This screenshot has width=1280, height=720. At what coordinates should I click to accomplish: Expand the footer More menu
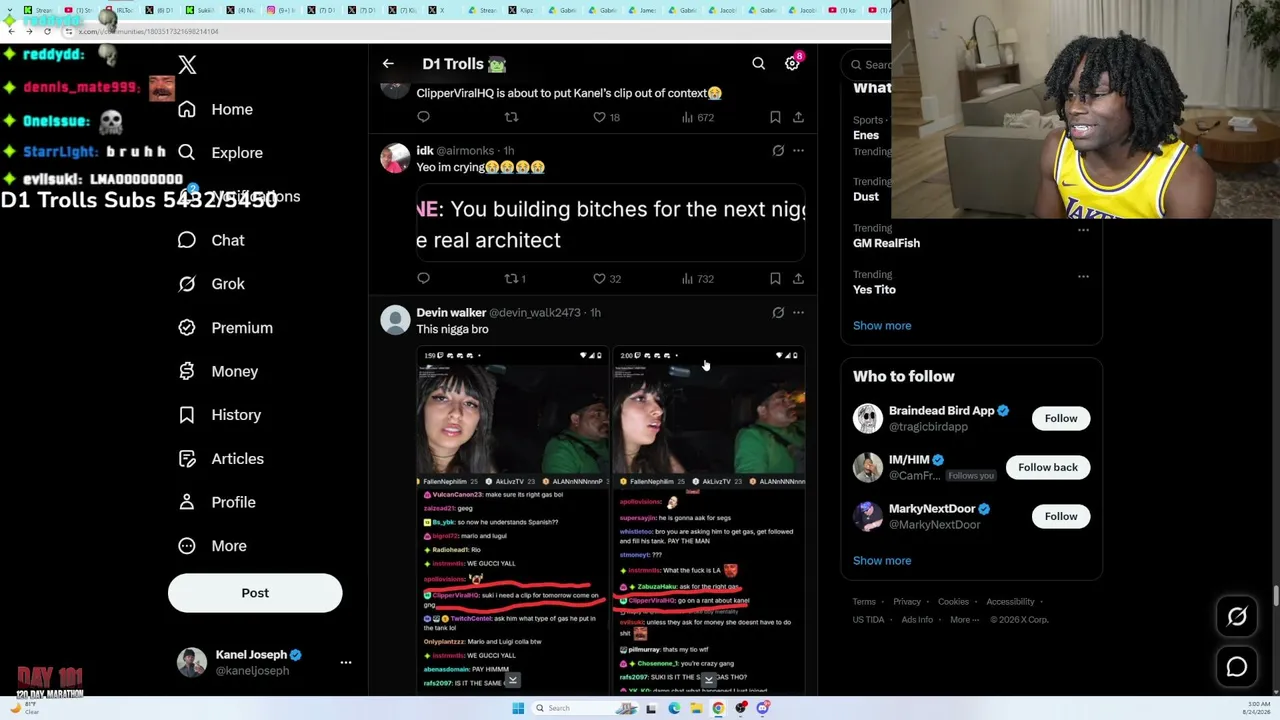[964, 620]
